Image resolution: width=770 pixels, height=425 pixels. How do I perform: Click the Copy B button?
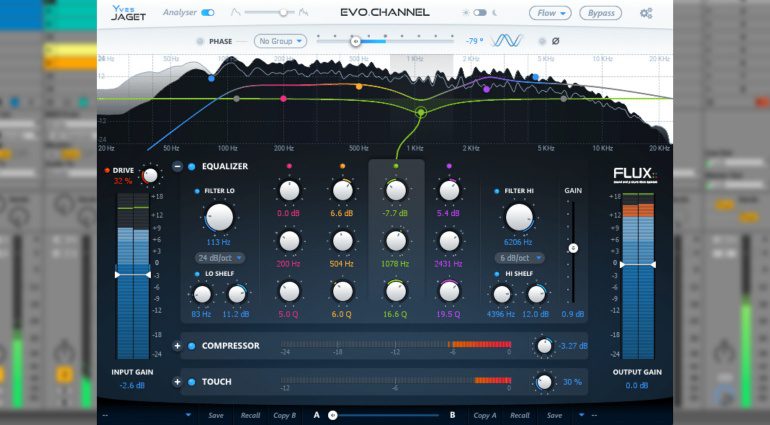point(284,414)
